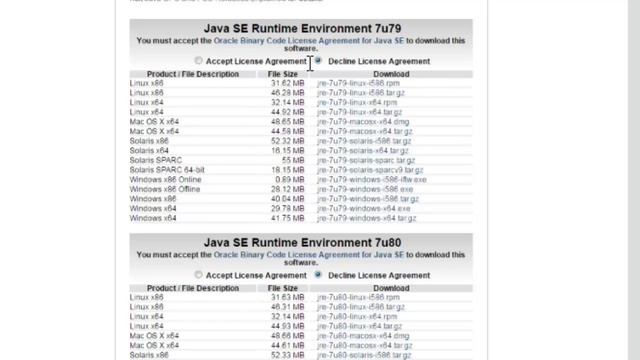Select Accept License Agreement for 7u80

click(198, 275)
